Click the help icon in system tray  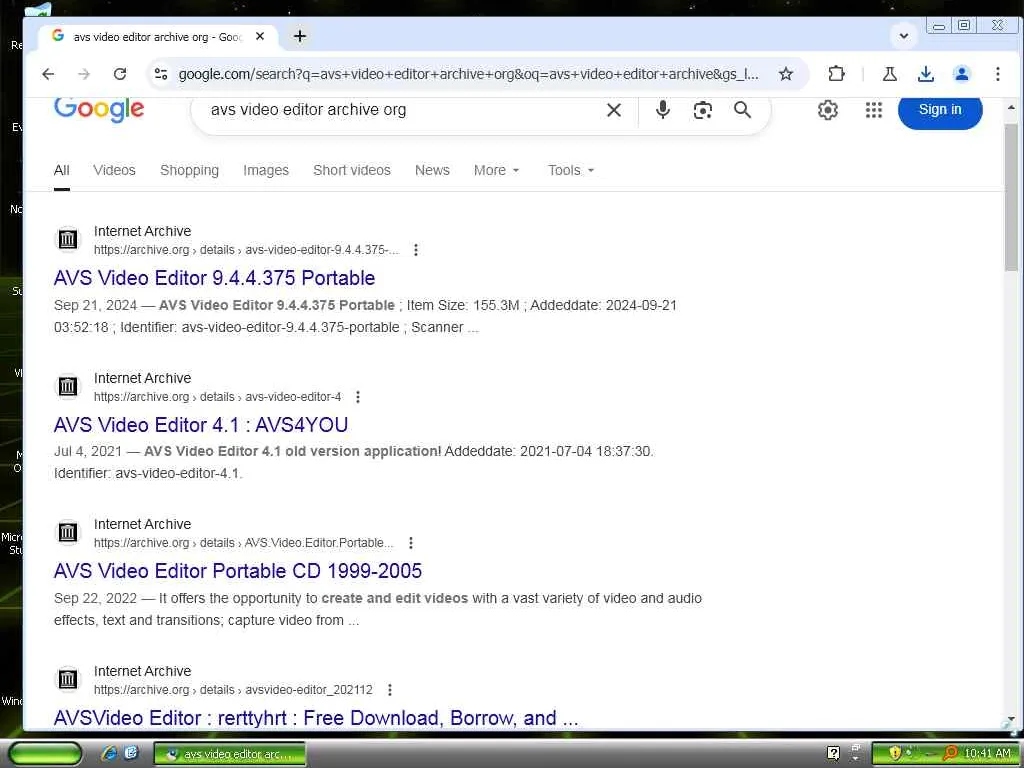833,753
